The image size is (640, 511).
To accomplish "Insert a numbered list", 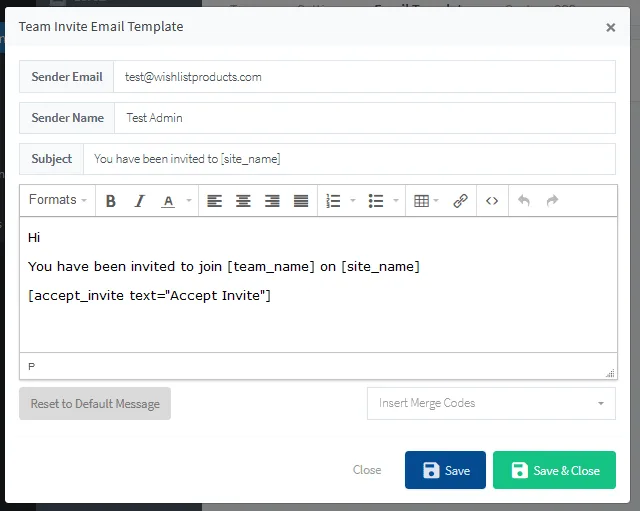I will click(333, 201).
